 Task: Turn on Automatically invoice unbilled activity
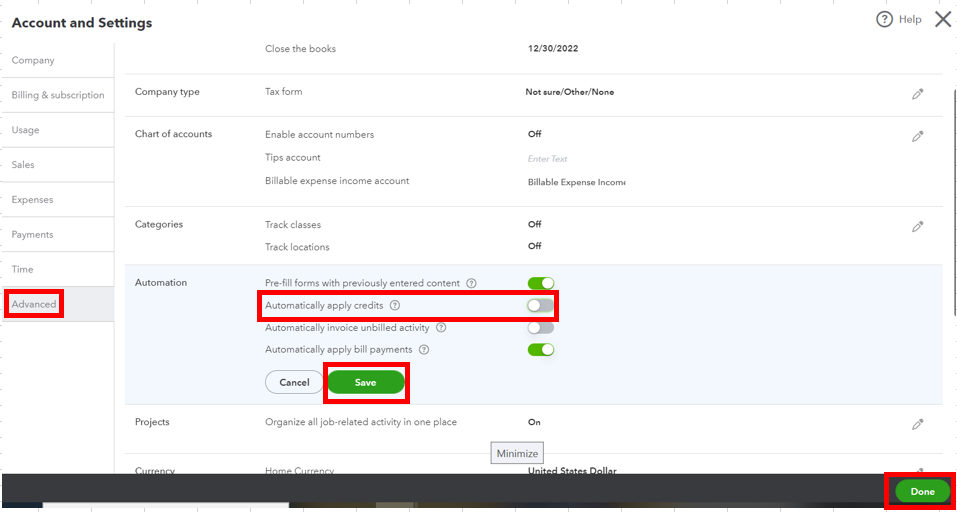click(x=540, y=327)
